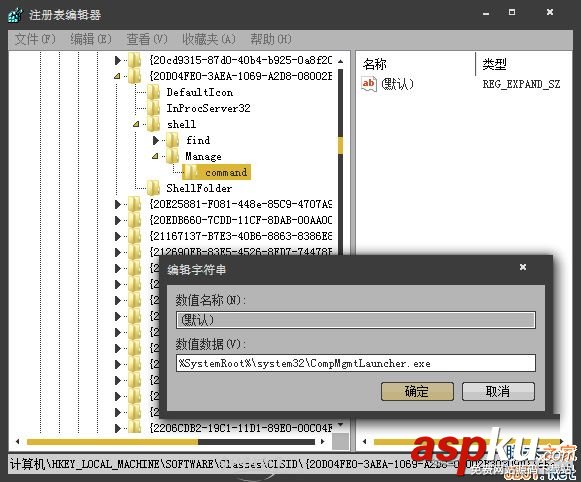Close the 编辑字符串 dialog
Screen dimensions: 581x482
pyautogui.click(x=523, y=267)
